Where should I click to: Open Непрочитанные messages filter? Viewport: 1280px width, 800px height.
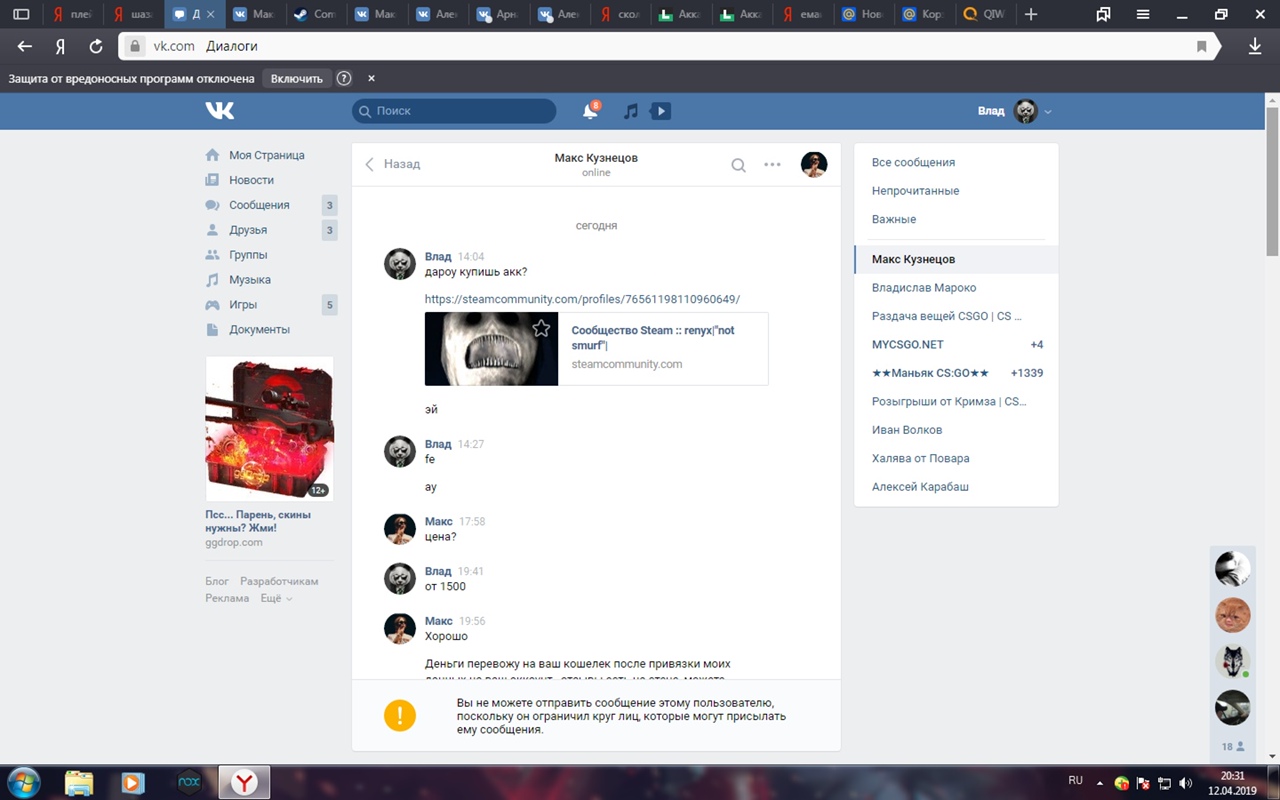[915, 190]
